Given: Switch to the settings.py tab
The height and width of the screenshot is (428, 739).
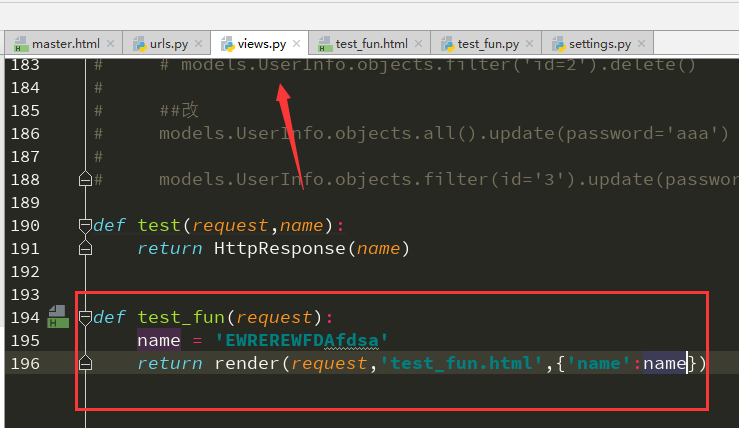Looking at the screenshot, I should [x=598, y=44].
